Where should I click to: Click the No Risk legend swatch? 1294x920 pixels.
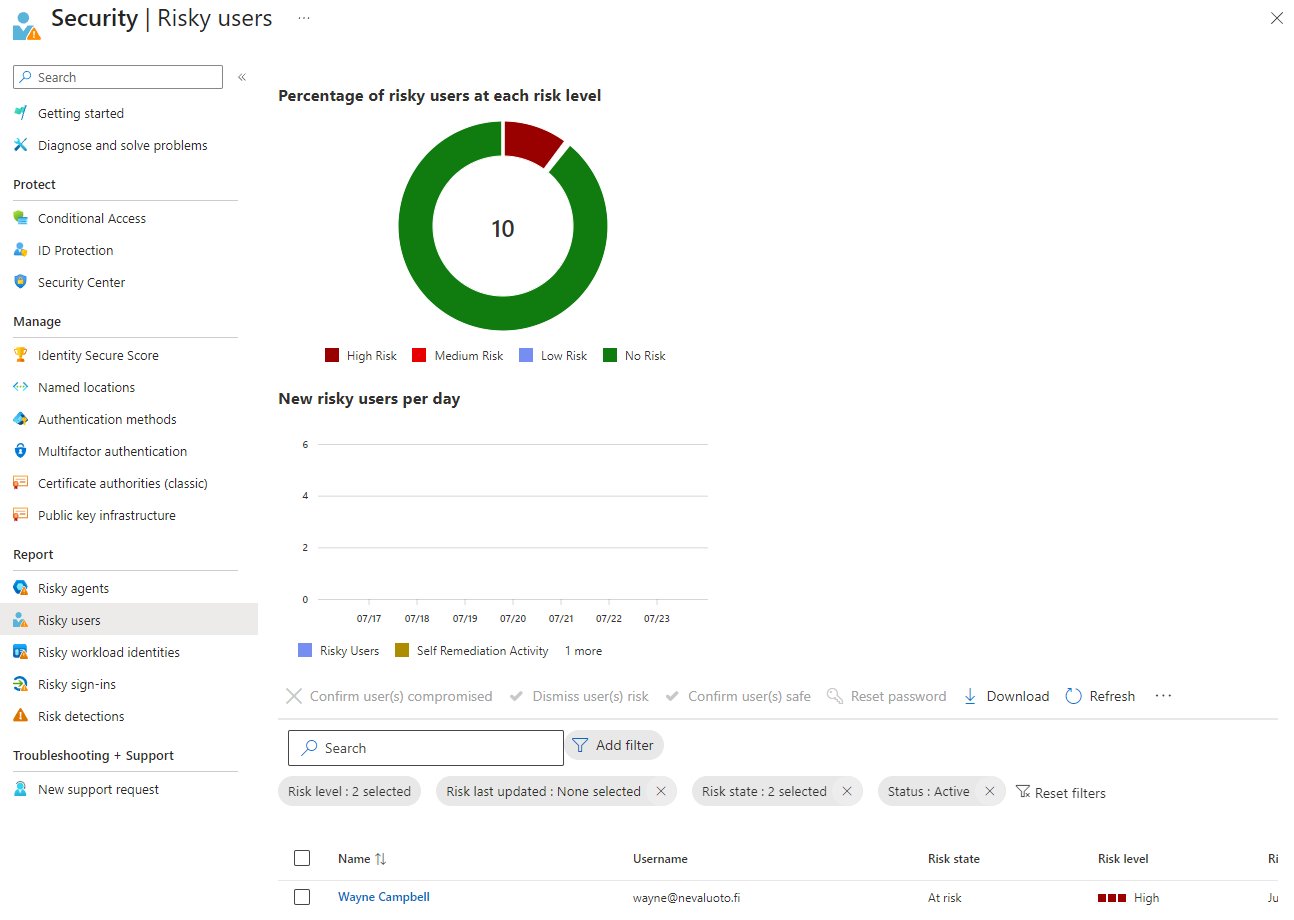click(x=610, y=355)
